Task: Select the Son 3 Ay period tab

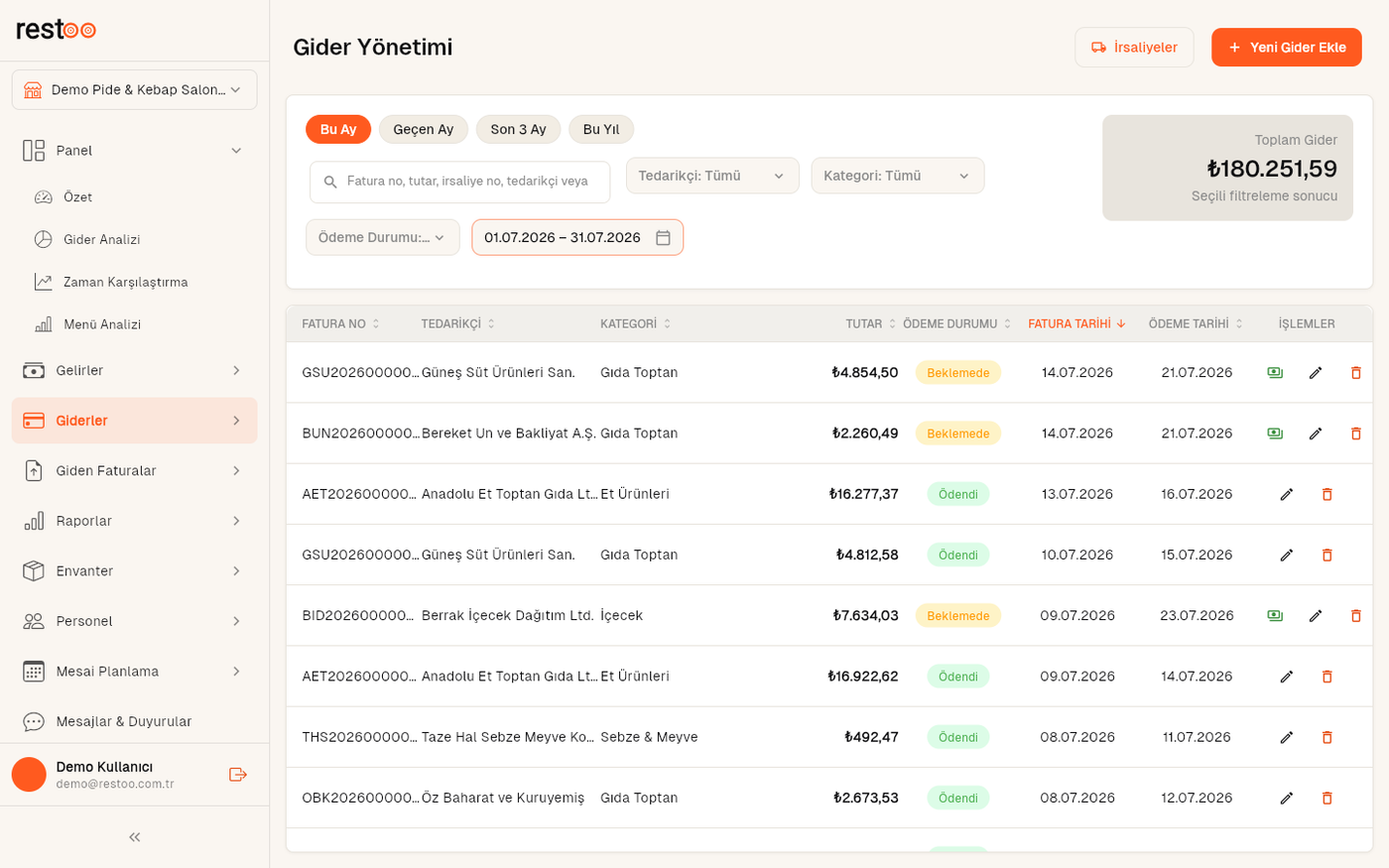Action: (519, 130)
